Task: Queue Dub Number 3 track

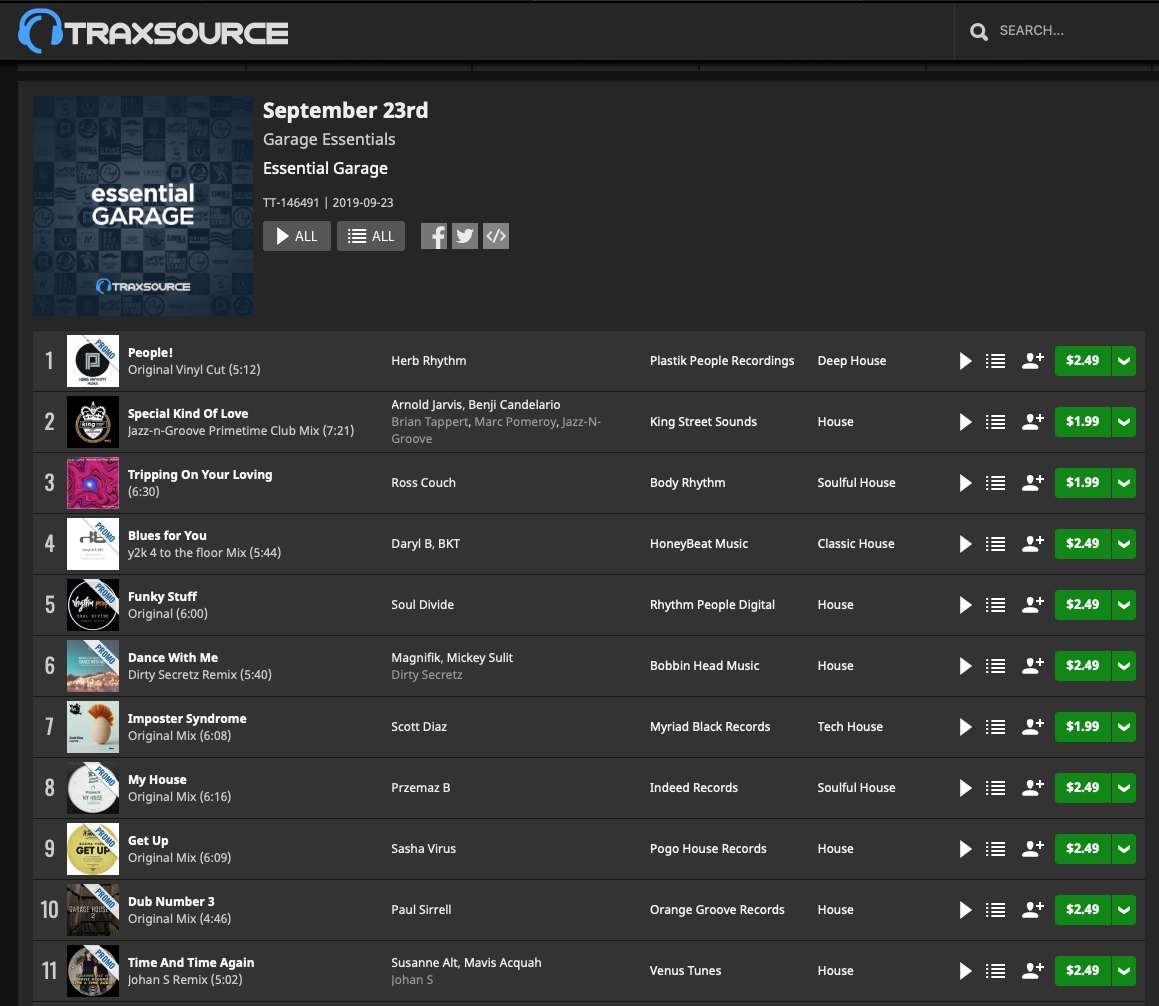Action: (x=996, y=910)
